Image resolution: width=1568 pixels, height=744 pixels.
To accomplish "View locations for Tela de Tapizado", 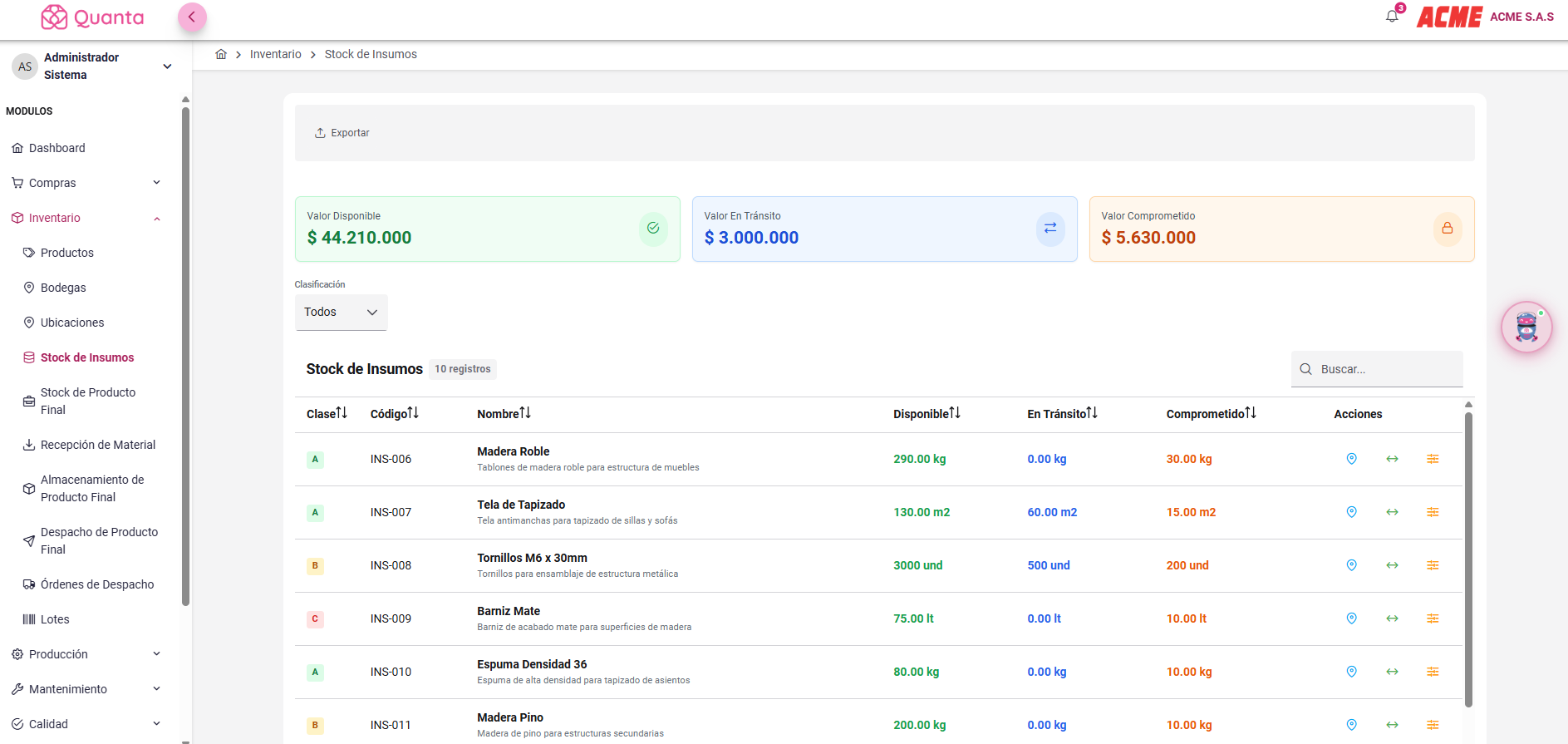I will tap(1352, 512).
